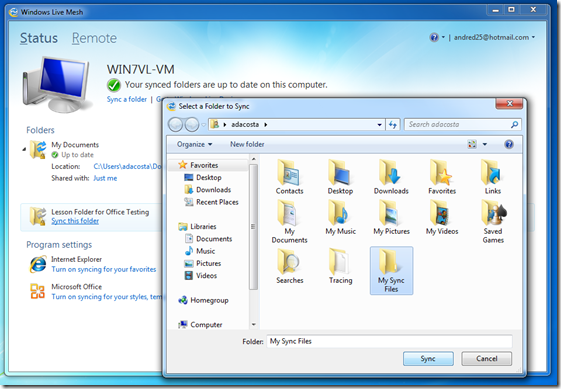Expand the arrow after adacosta in address bar
This screenshot has width=561, height=389.
(266, 125)
